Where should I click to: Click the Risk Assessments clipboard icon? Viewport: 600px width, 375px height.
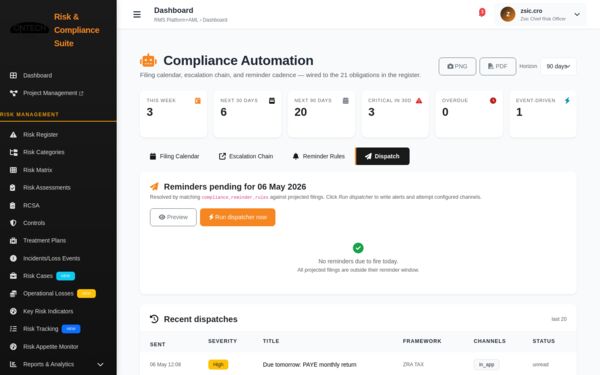(13, 188)
